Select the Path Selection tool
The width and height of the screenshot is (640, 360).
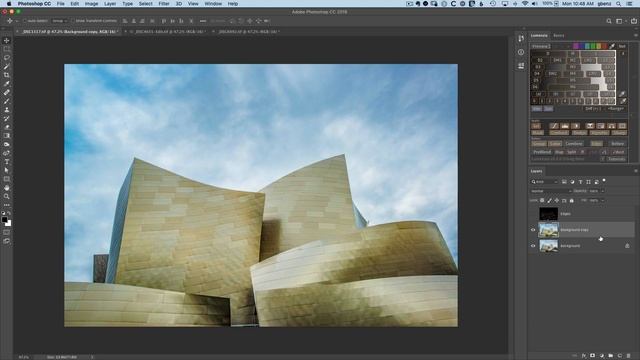point(7,171)
